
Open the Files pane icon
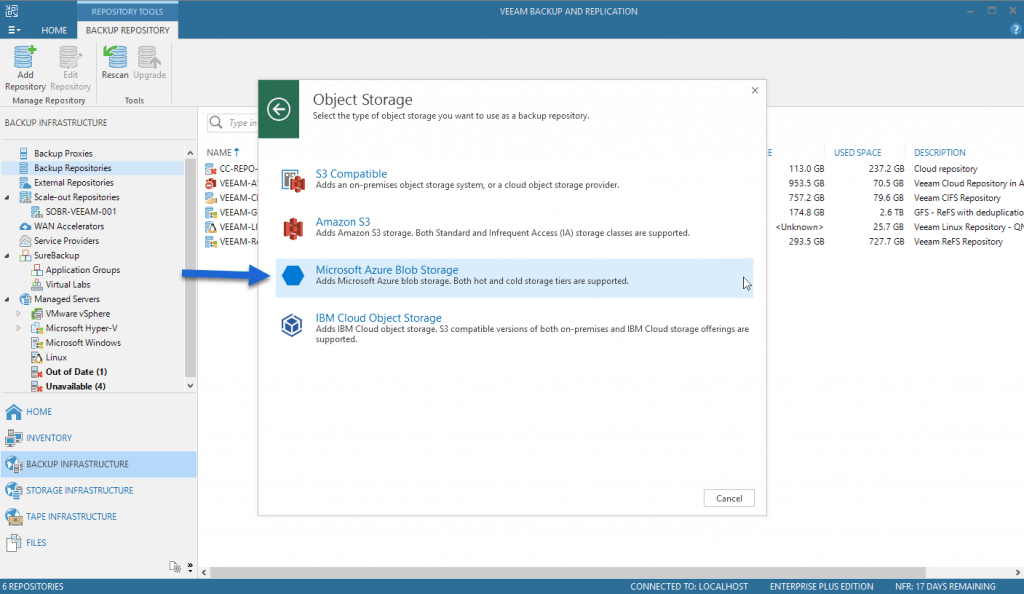click(x=13, y=542)
